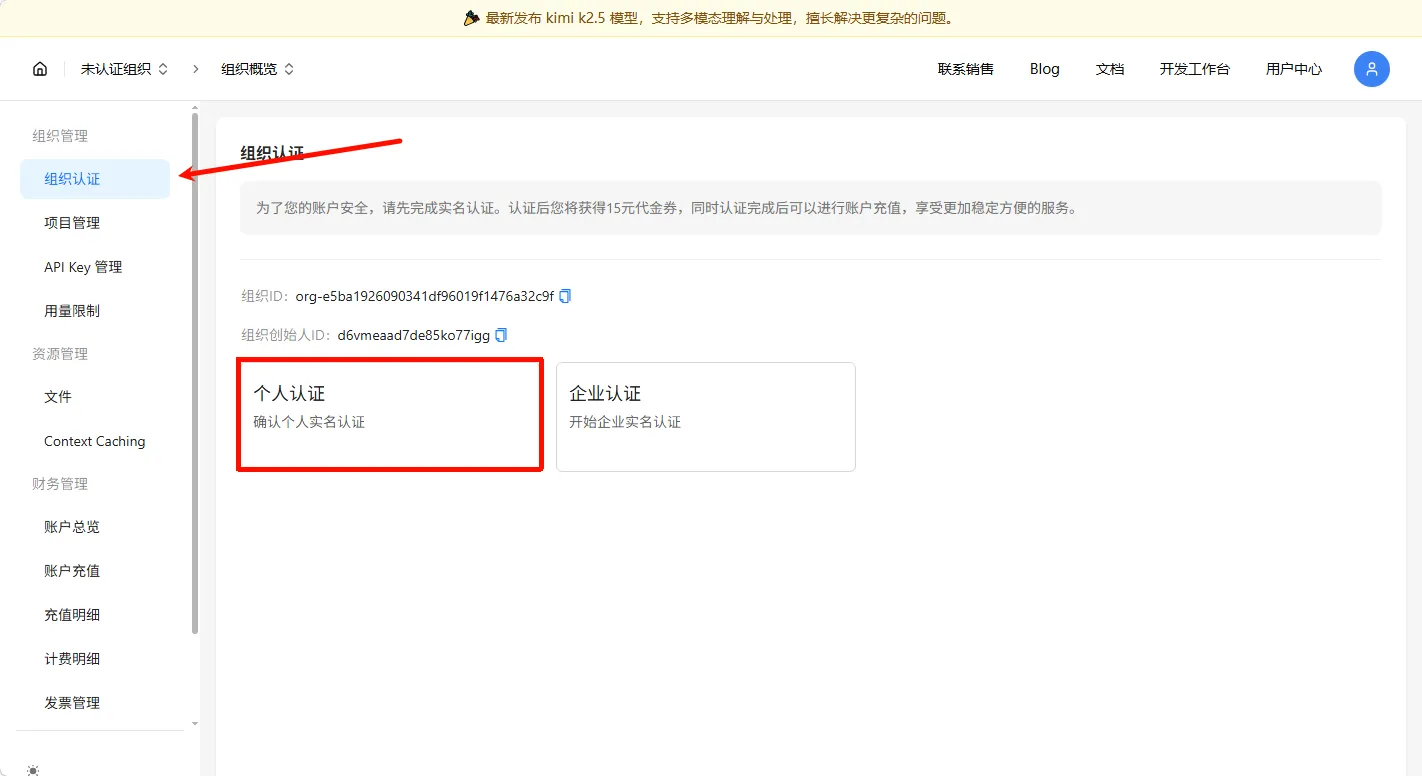The width and height of the screenshot is (1422, 776).
Task: Copy the organization ID
Action: (565, 296)
